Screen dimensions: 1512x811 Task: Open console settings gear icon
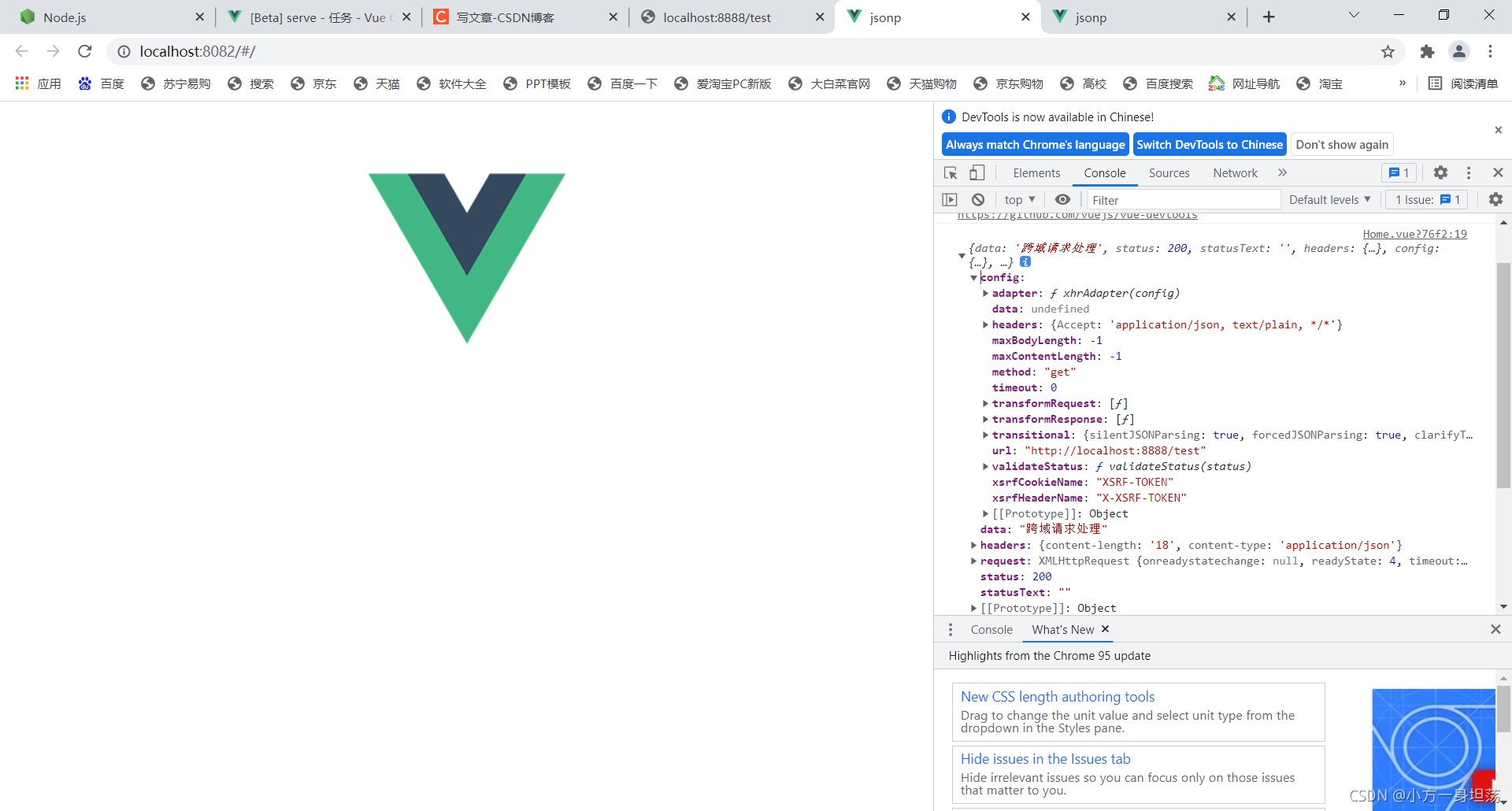1495,200
